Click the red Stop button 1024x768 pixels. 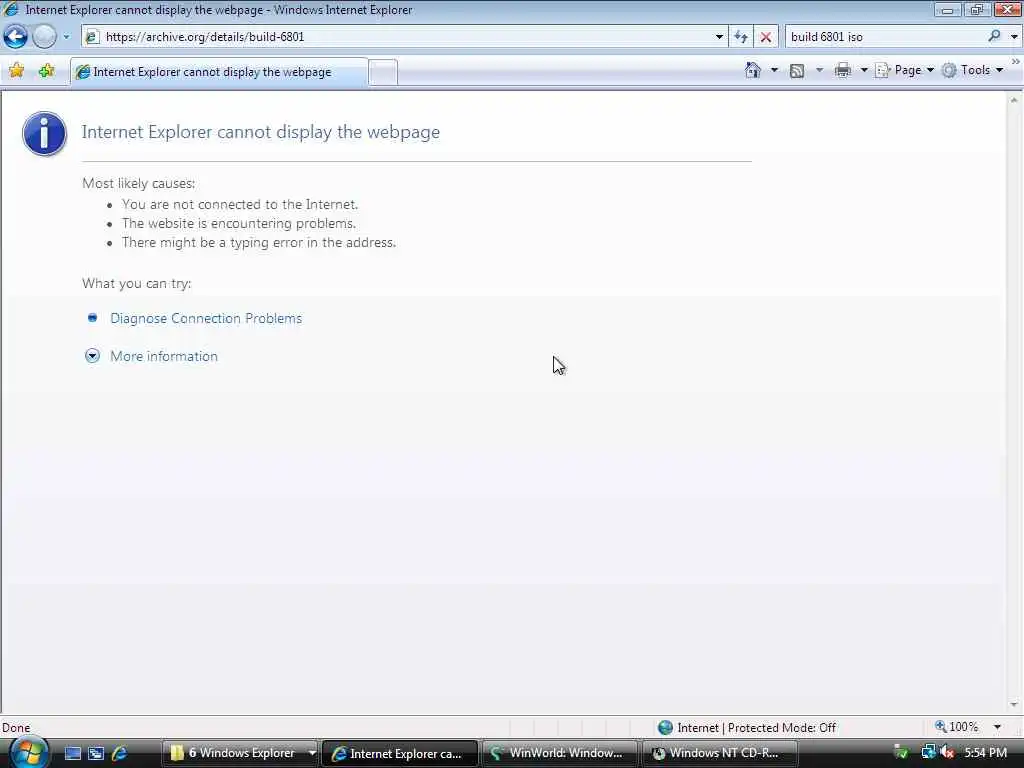766,37
